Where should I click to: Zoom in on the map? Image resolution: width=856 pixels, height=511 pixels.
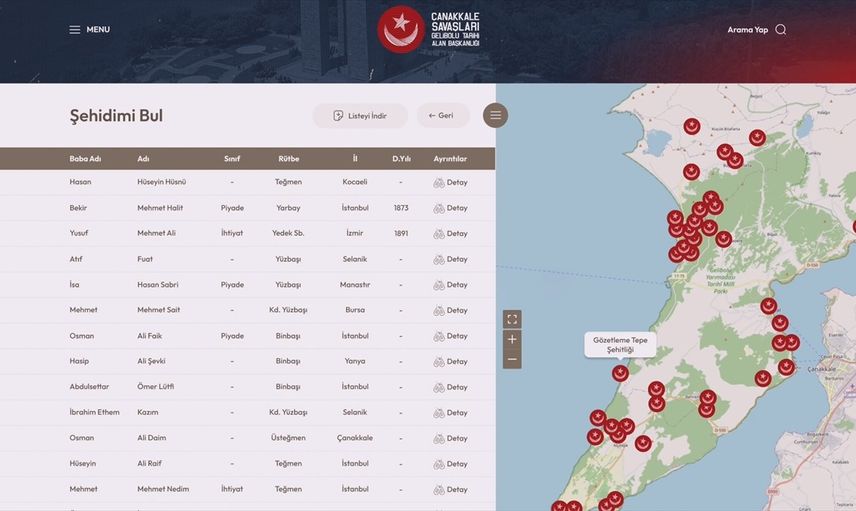[512, 339]
